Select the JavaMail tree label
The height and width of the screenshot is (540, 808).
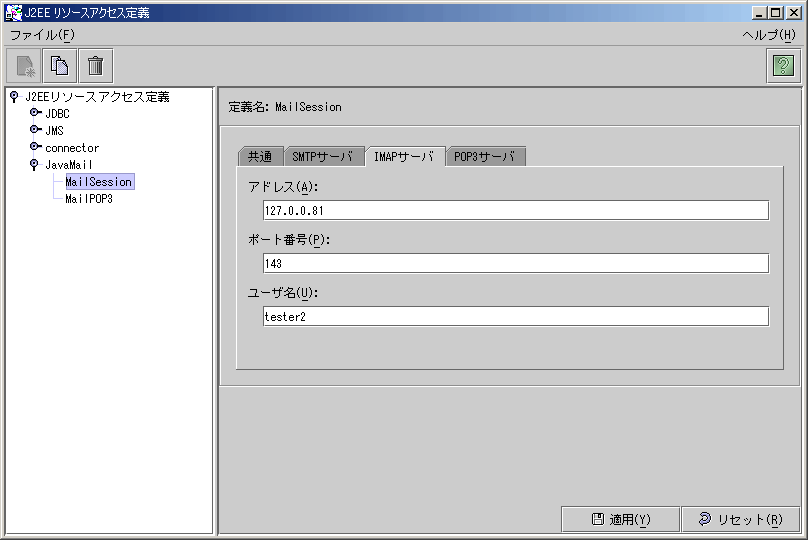pos(69,165)
